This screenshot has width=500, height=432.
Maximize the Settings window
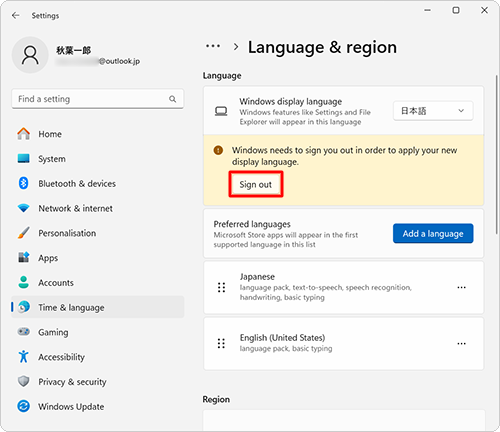point(456,10)
